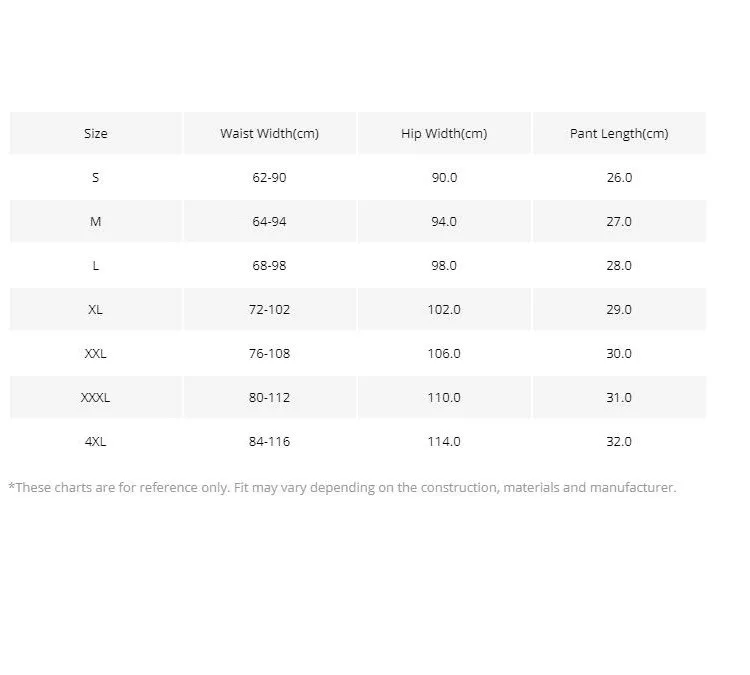Click the Size column header
The width and height of the screenshot is (750, 675).
click(x=96, y=133)
